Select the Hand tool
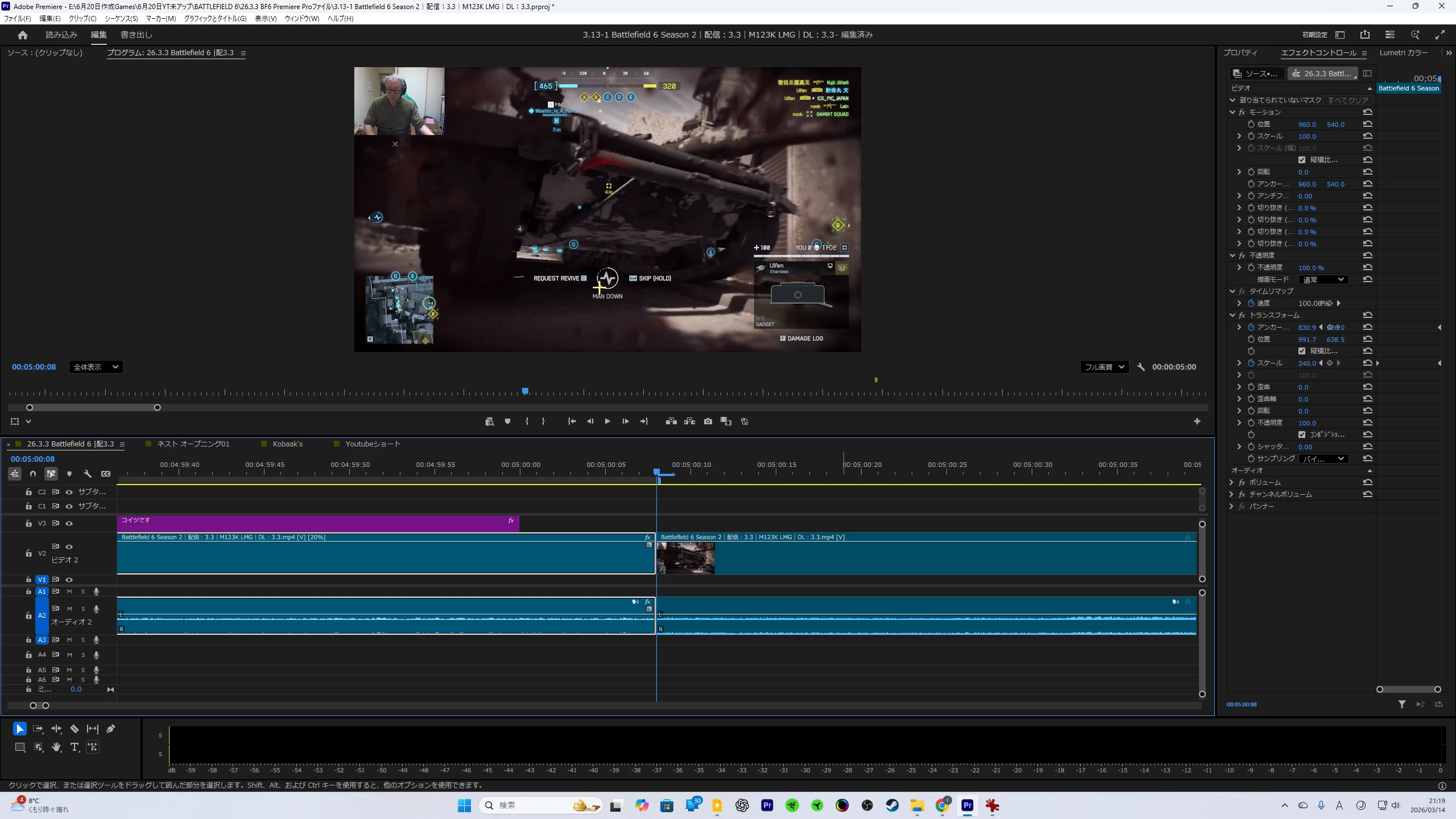 (56, 747)
